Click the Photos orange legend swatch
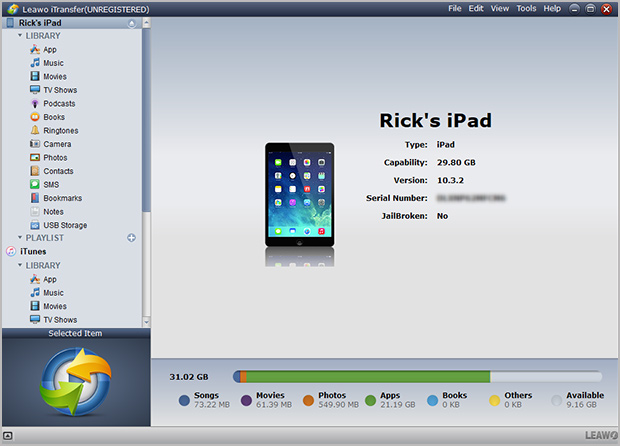Viewport: 620px width, 446px height. [x=308, y=401]
